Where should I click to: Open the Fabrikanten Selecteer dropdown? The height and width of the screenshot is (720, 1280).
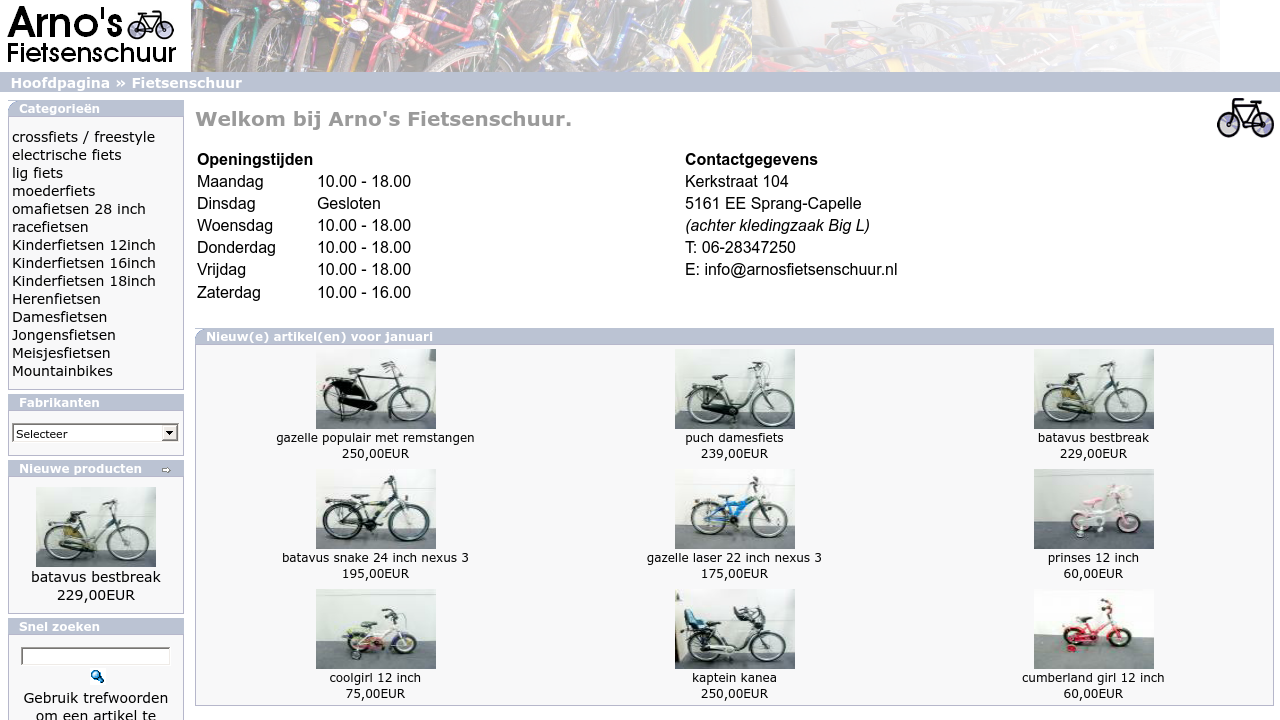[95, 433]
